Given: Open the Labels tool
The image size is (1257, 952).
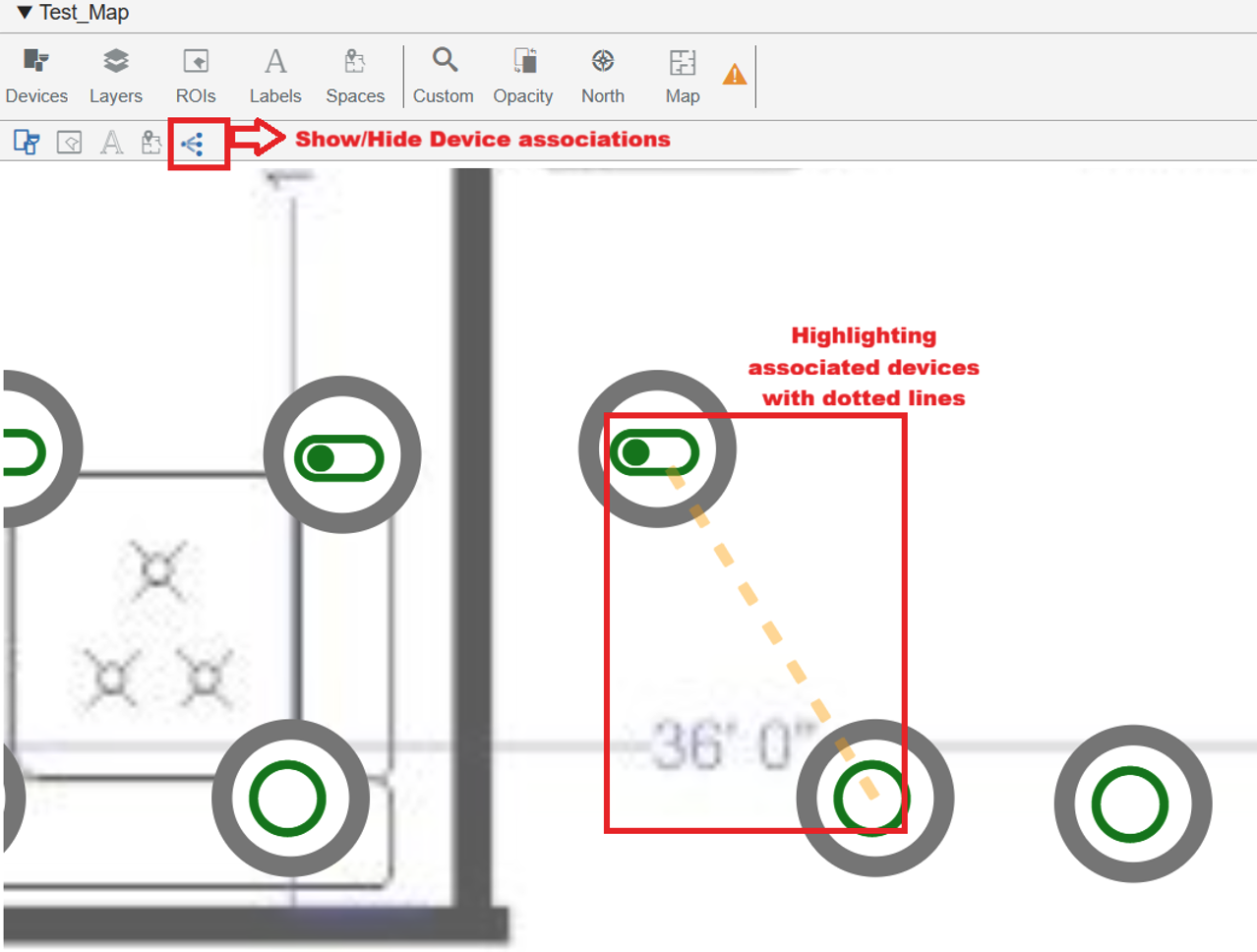Looking at the screenshot, I should point(275,75).
